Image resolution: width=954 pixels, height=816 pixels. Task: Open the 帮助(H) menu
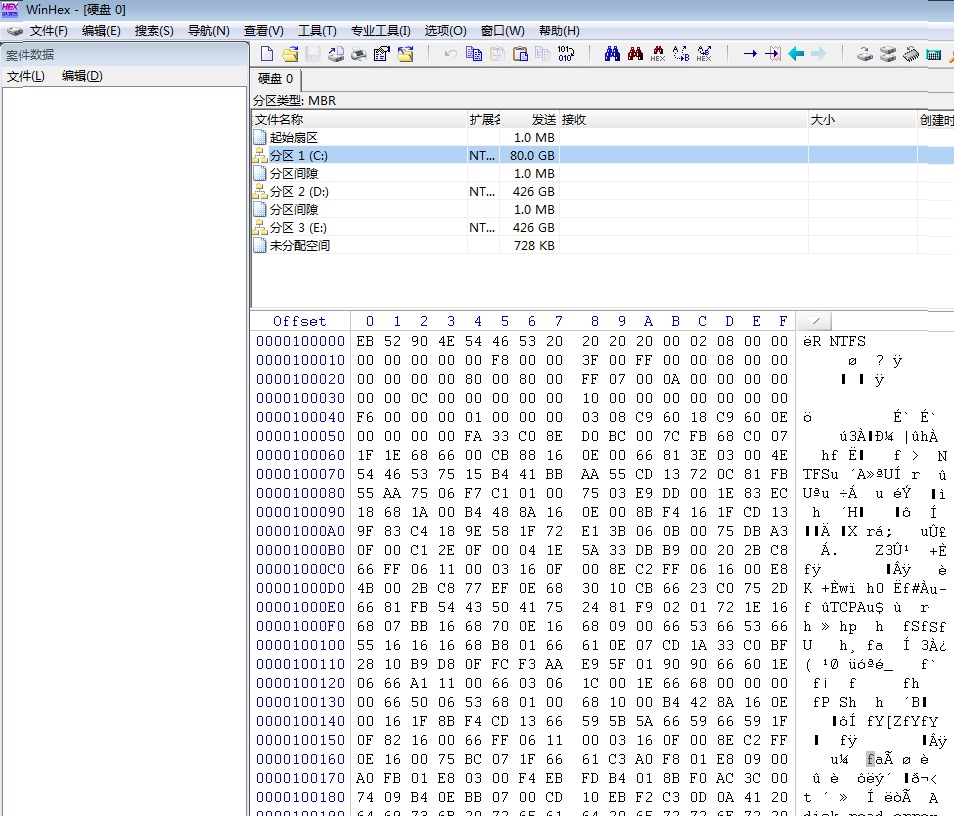559,31
